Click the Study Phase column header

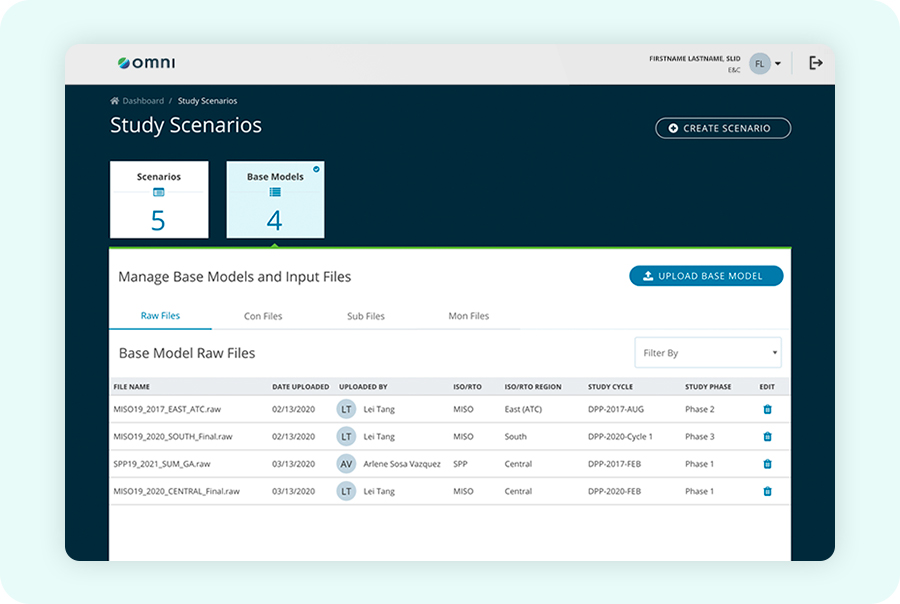click(708, 387)
